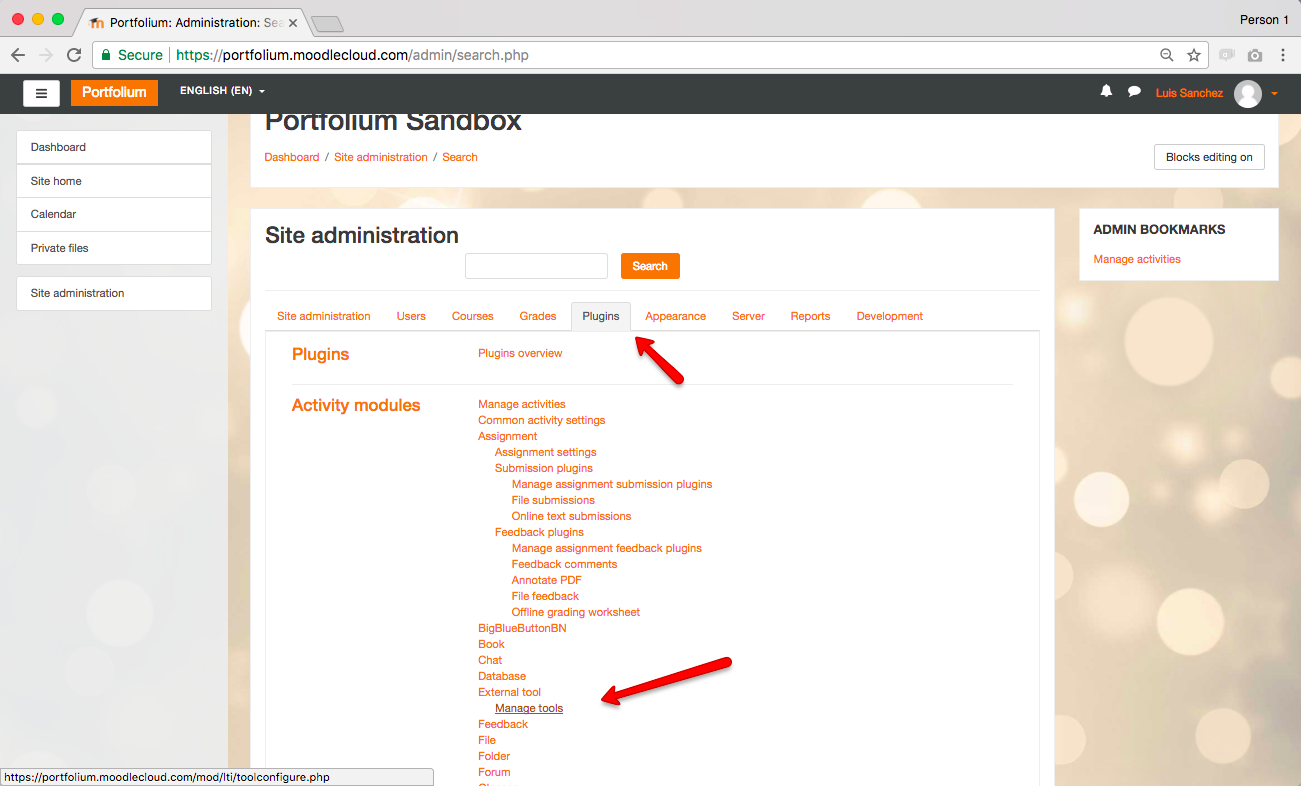Switch to the Development tab
The height and width of the screenshot is (786, 1301).
tap(890, 316)
